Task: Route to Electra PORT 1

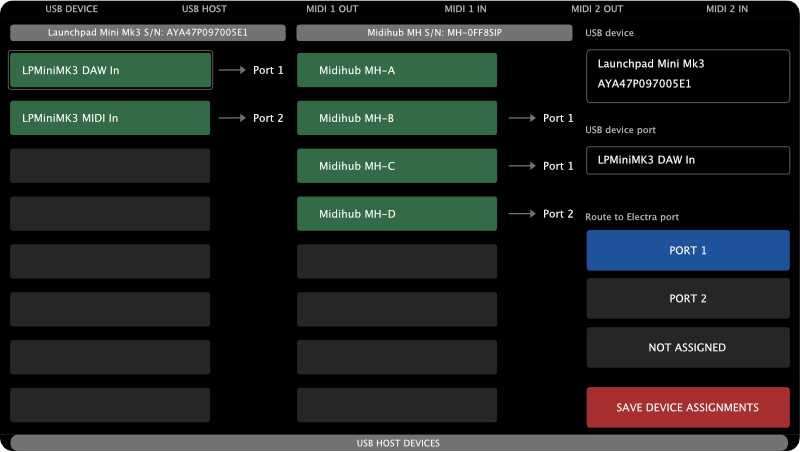Action: click(688, 250)
